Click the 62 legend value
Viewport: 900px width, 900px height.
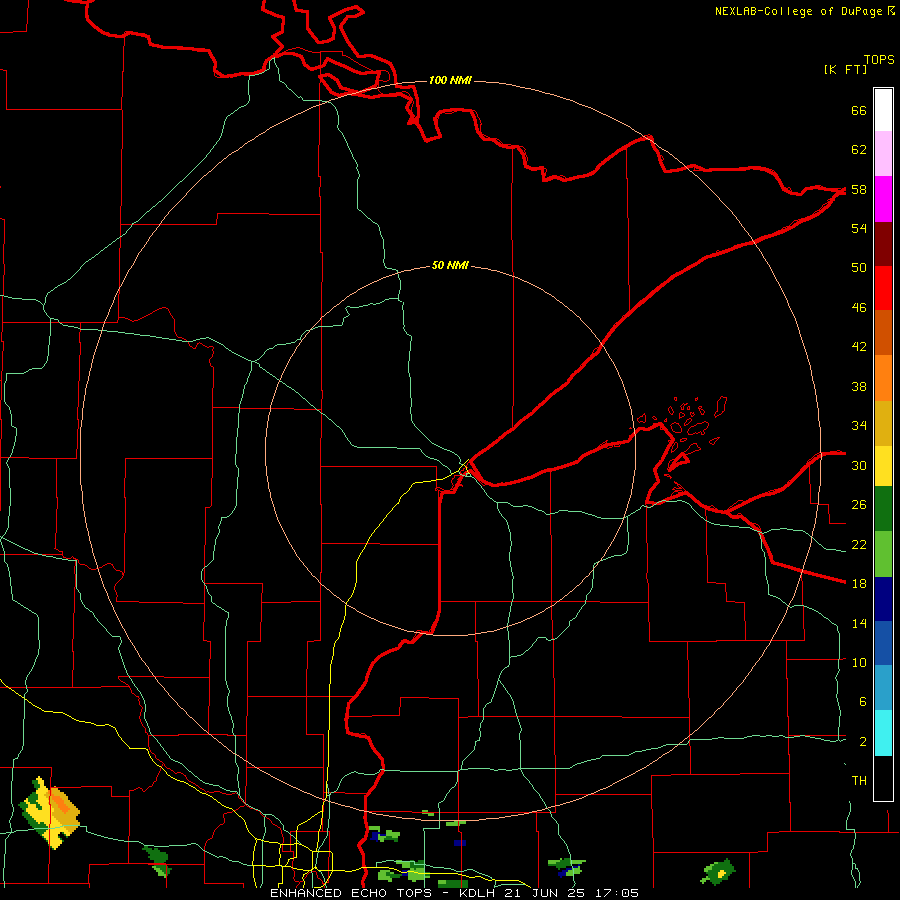[859, 150]
